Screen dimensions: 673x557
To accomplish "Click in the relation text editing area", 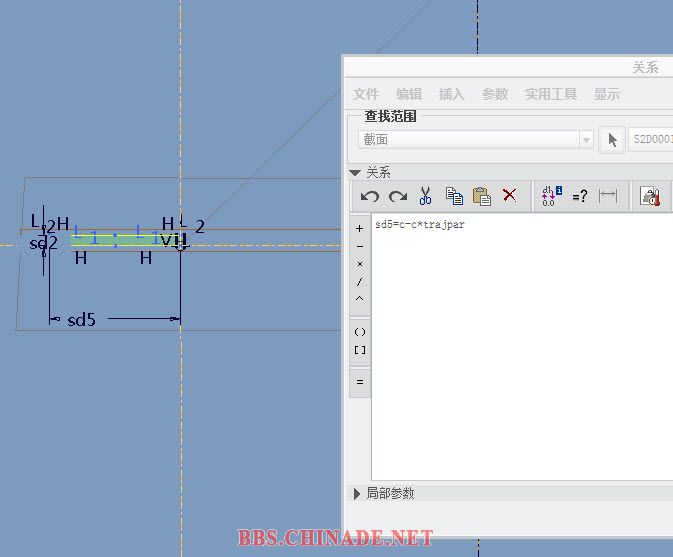I will (520, 350).
